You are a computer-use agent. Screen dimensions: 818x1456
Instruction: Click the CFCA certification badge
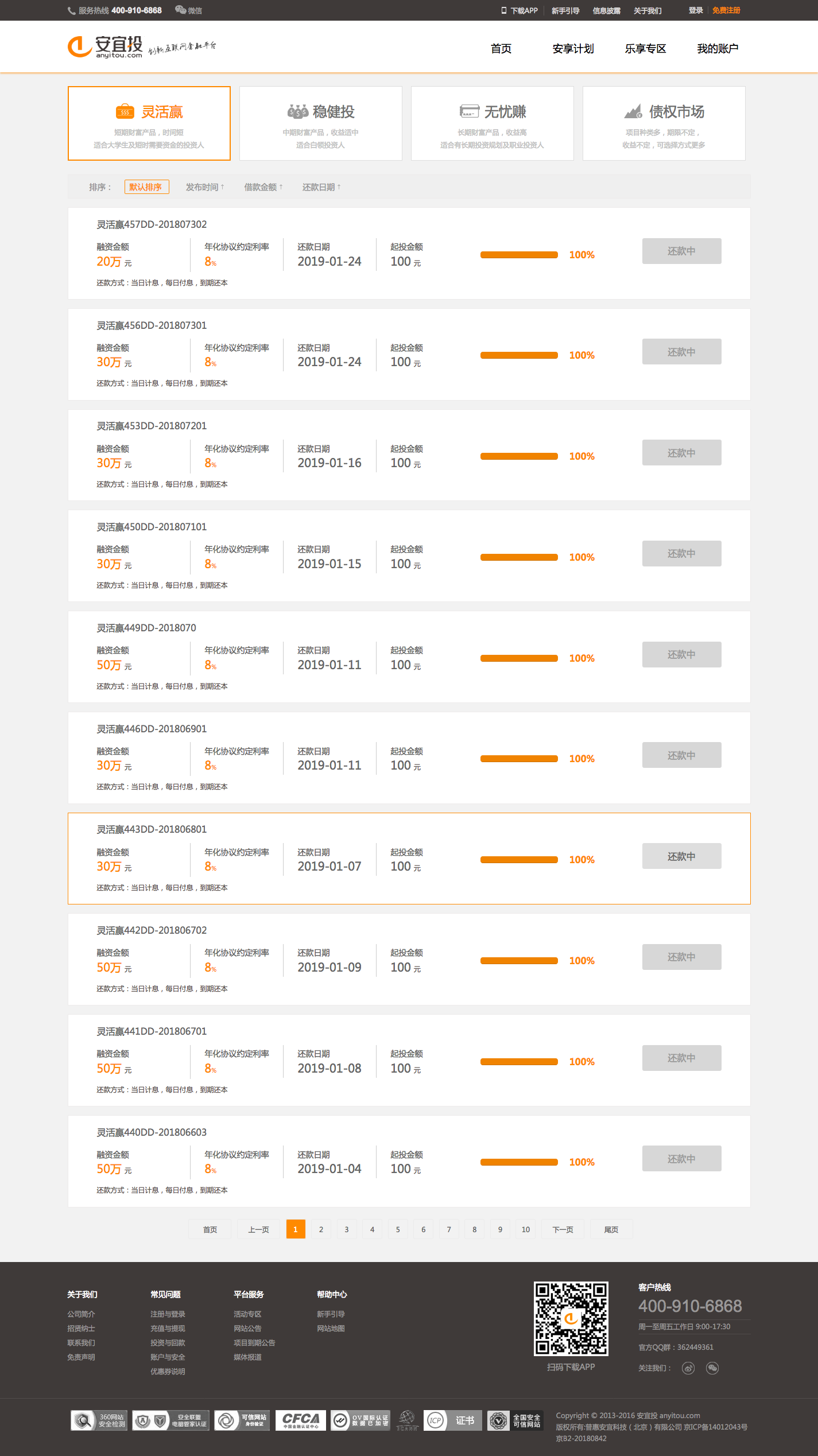tap(300, 1420)
